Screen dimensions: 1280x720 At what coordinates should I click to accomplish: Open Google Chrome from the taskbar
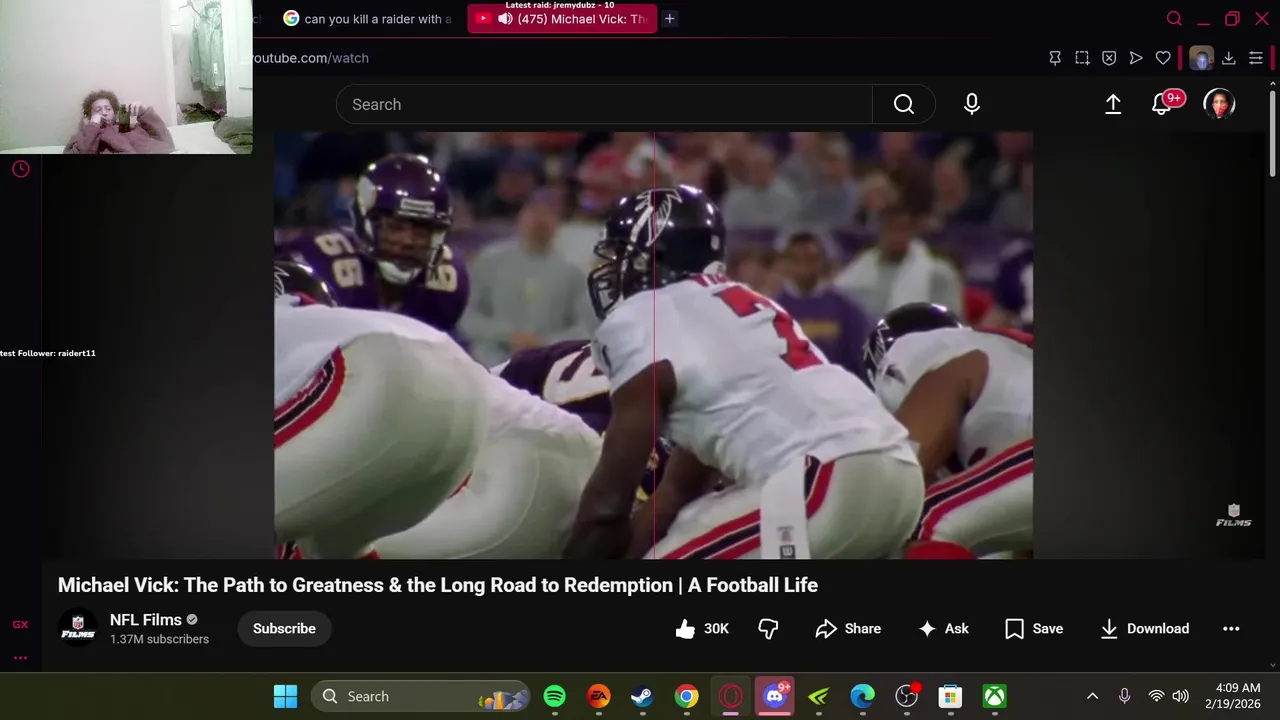686,696
